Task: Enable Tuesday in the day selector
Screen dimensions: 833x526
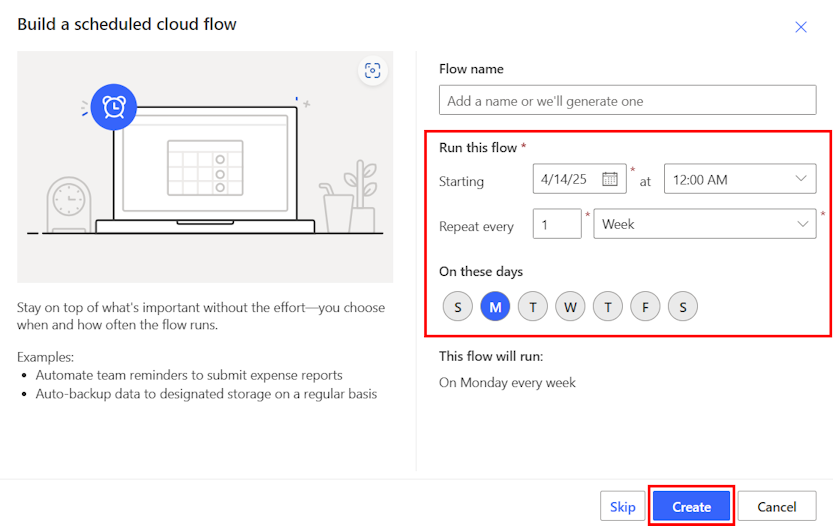Action: pyautogui.click(x=532, y=307)
